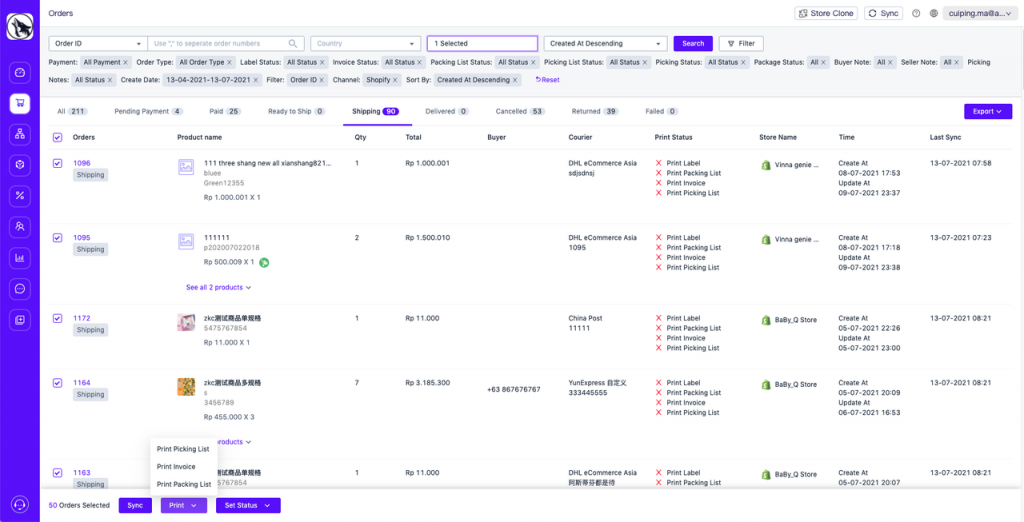Open the user account cuiping.ma dropdown
Viewport: 1024px width, 522px height.
(x=980, y=13)
